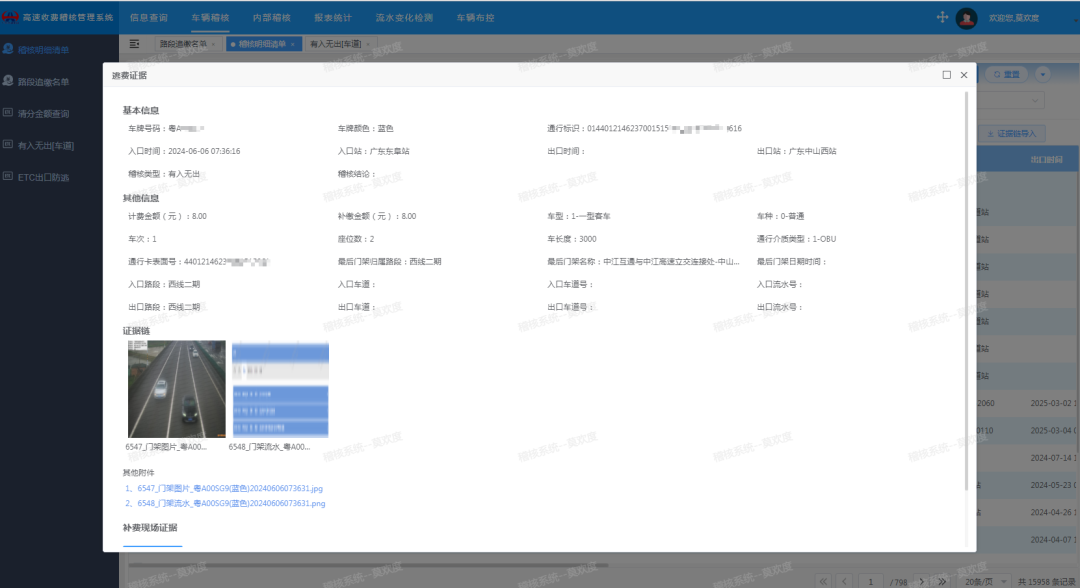Close the 有入无出[车道] tab
This screenshot has width=1080, height=588.
point(368,44)
